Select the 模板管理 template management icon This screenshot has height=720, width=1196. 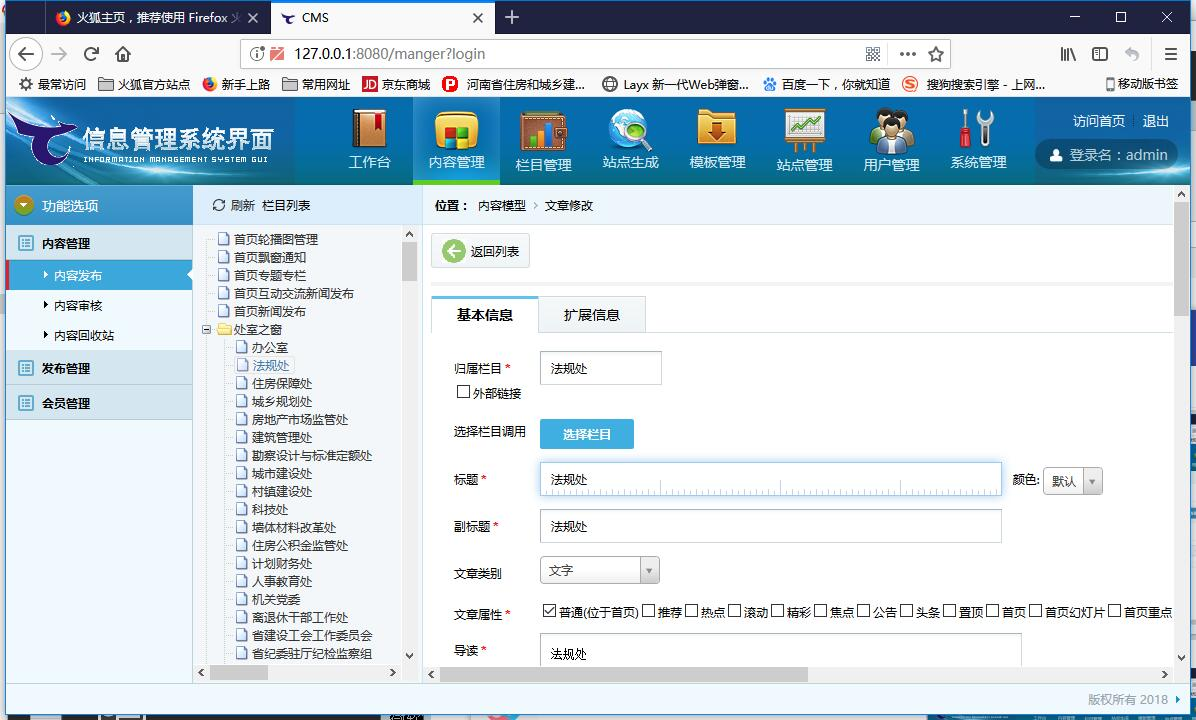[x=717, y=139]
